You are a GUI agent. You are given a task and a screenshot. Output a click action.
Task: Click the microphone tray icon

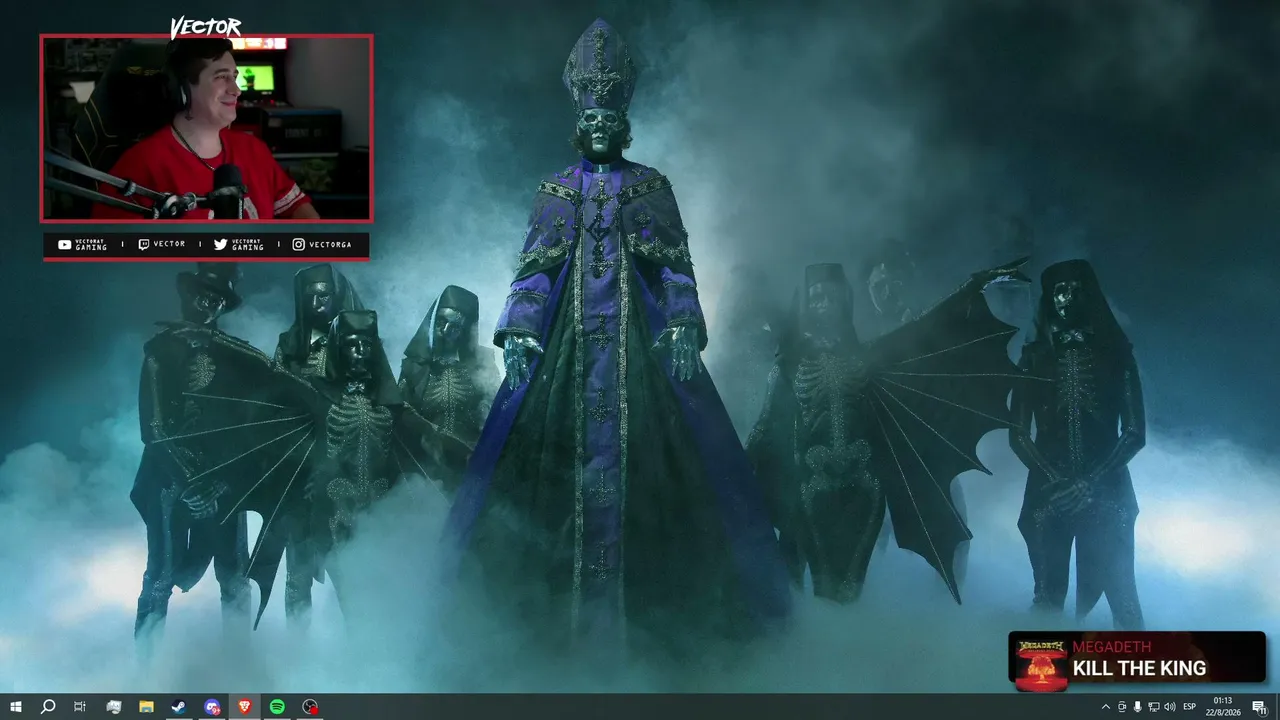(1137, 707)
